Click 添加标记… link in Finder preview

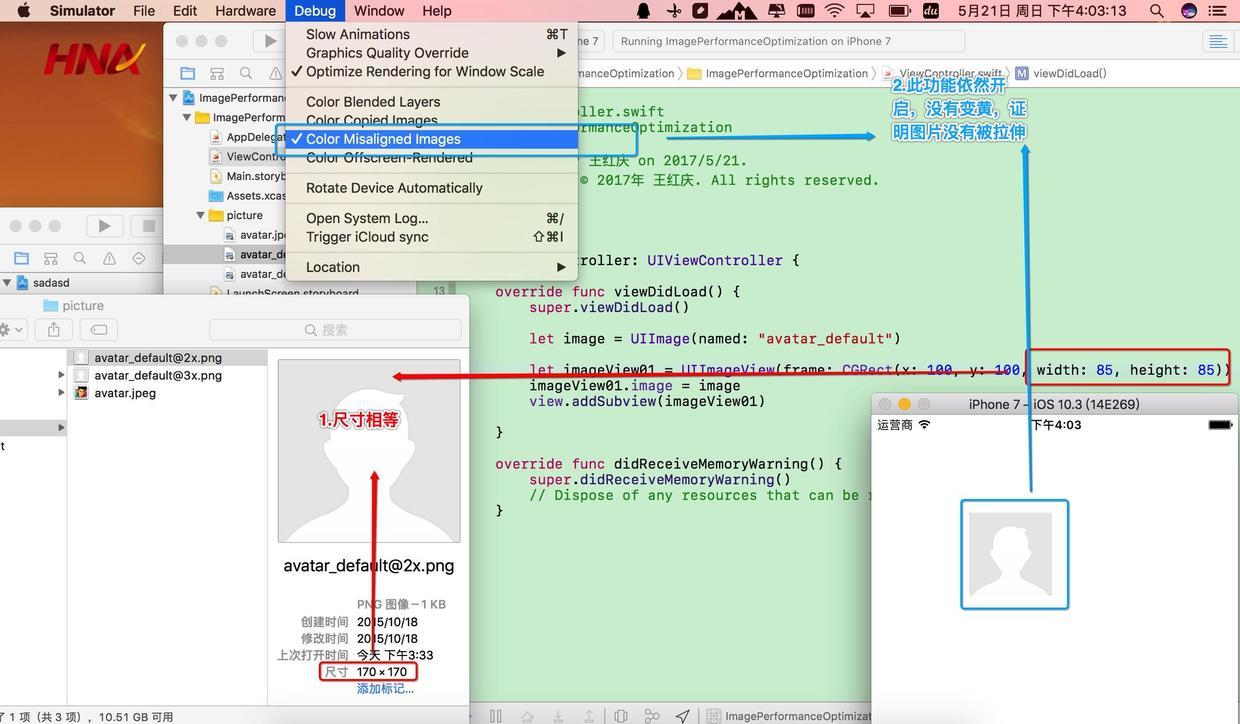[385, 688]
